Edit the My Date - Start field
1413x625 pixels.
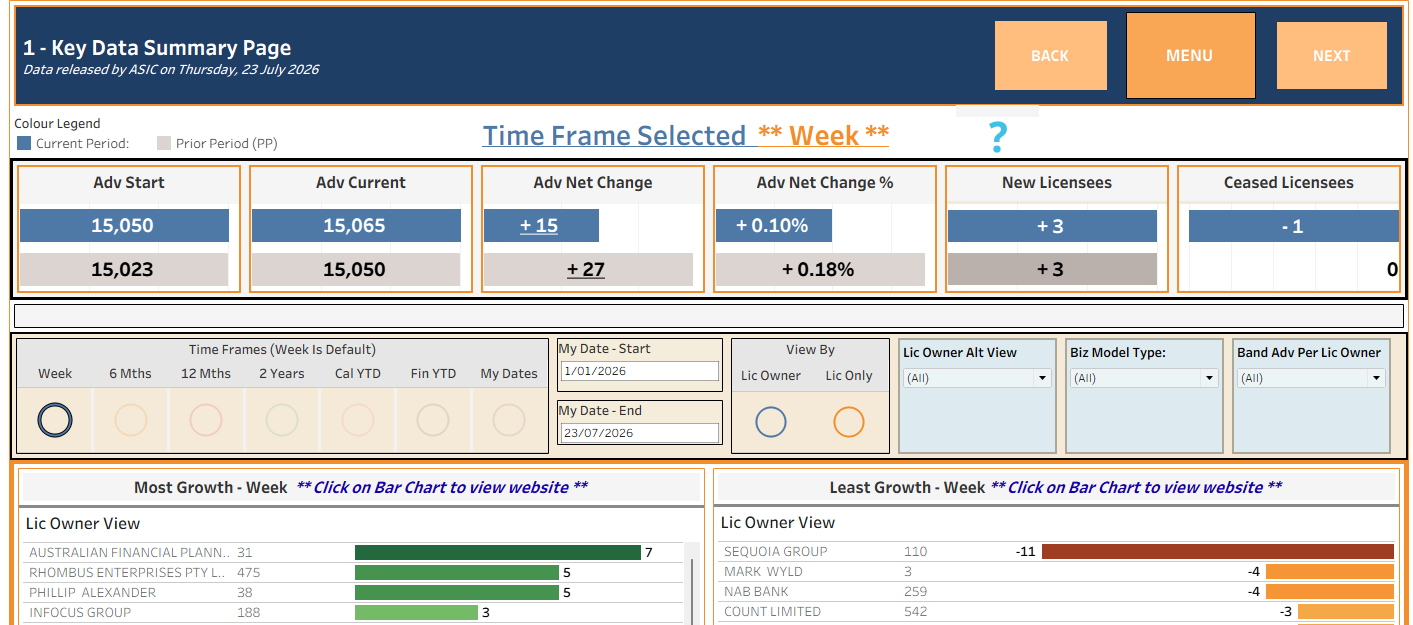(639, 371)
